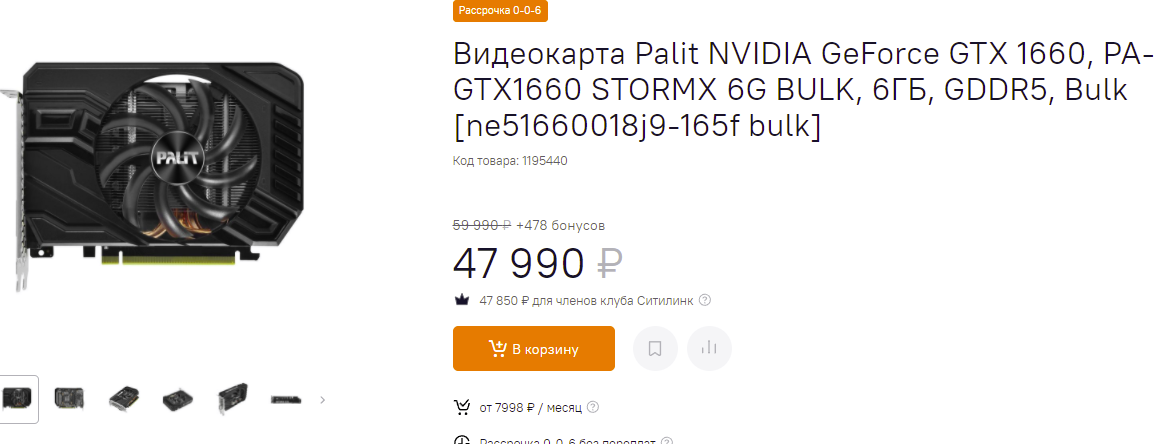The image size is (1158, 444).
Task: Click help icon next to Ситилинк club price
Action: point(705,300)
